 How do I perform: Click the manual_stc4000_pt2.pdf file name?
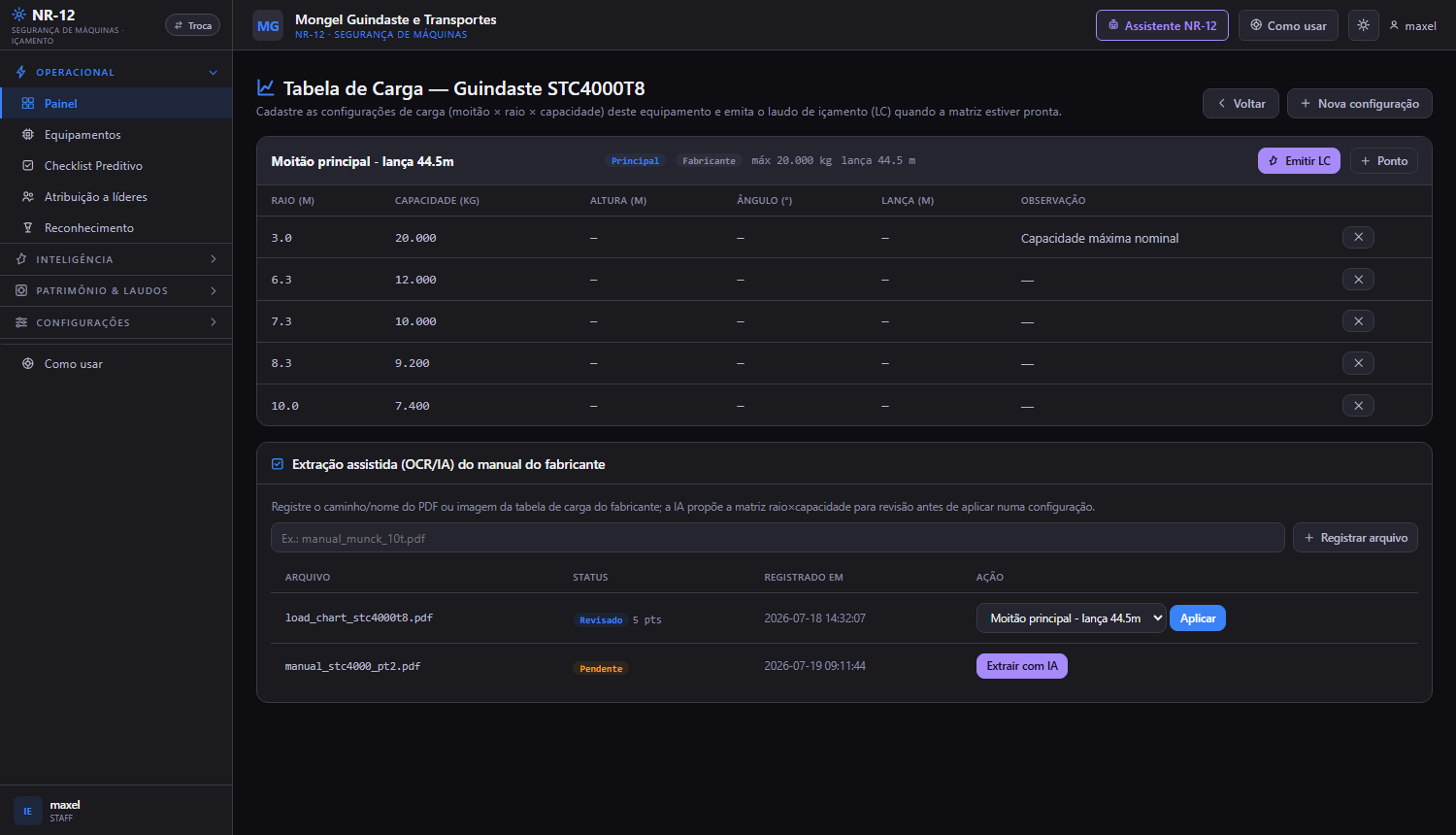pyautogui.click(x=352, y=666)
